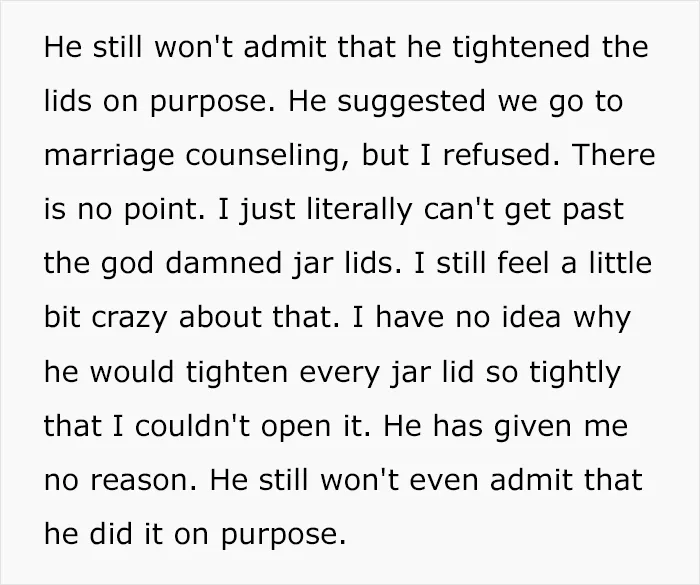Click the phrase "jar lids" in line five
The image size is (700, 585).
(343, 263)
